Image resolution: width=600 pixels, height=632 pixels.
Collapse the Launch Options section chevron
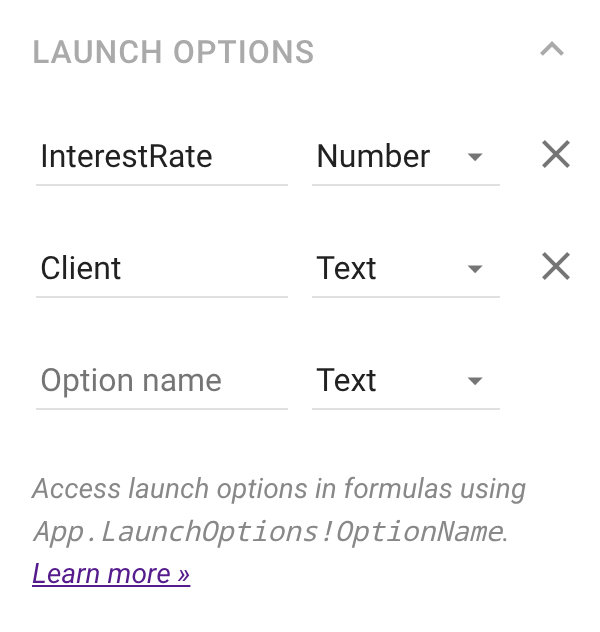click(x=552, y=50)
